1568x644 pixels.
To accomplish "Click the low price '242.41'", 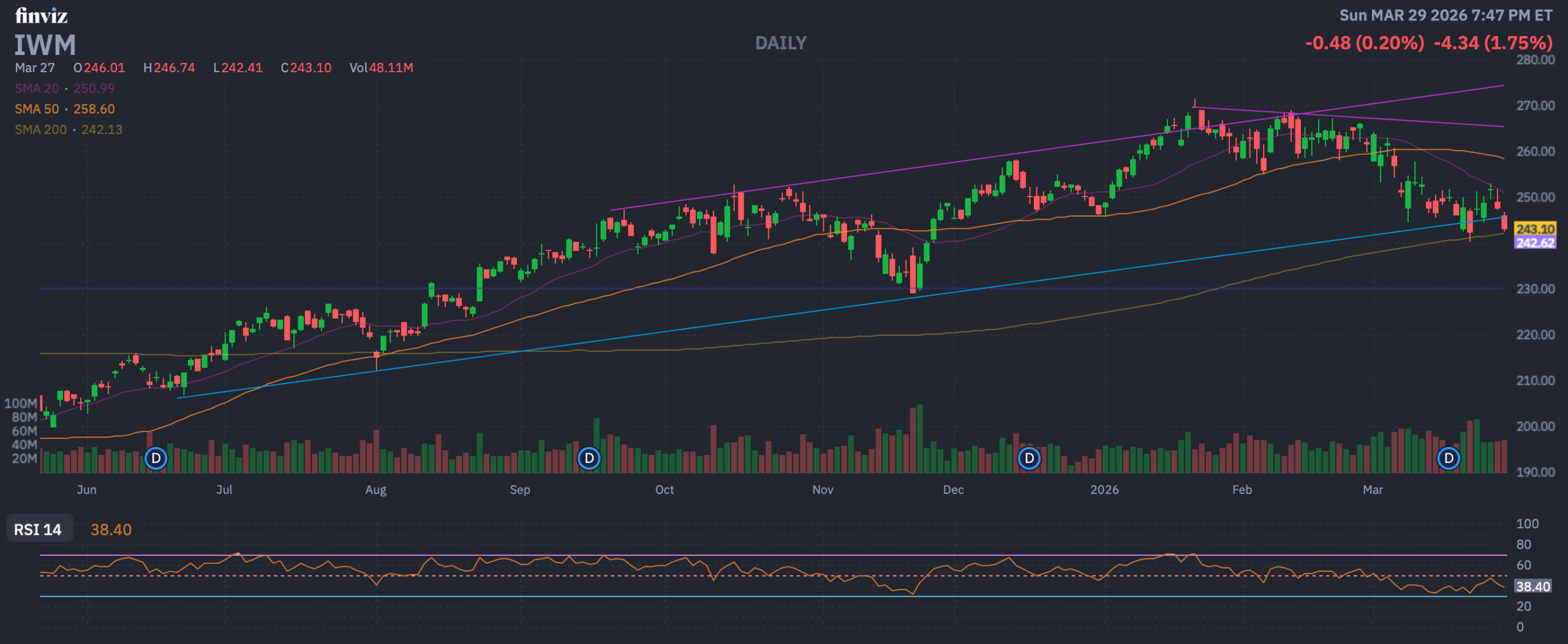I will (x=242, y=68).
